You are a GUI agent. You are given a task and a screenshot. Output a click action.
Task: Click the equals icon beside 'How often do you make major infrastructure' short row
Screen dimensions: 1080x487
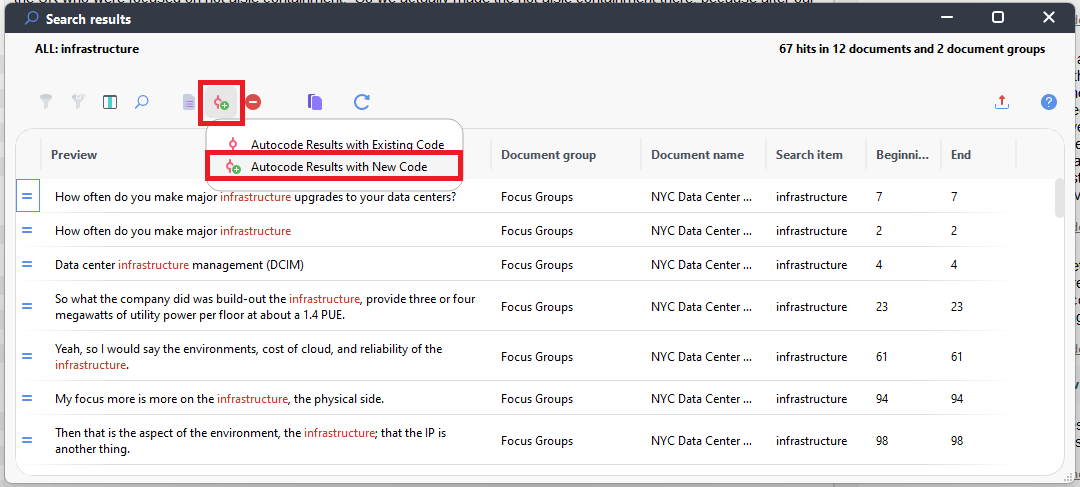pos(27,231)
